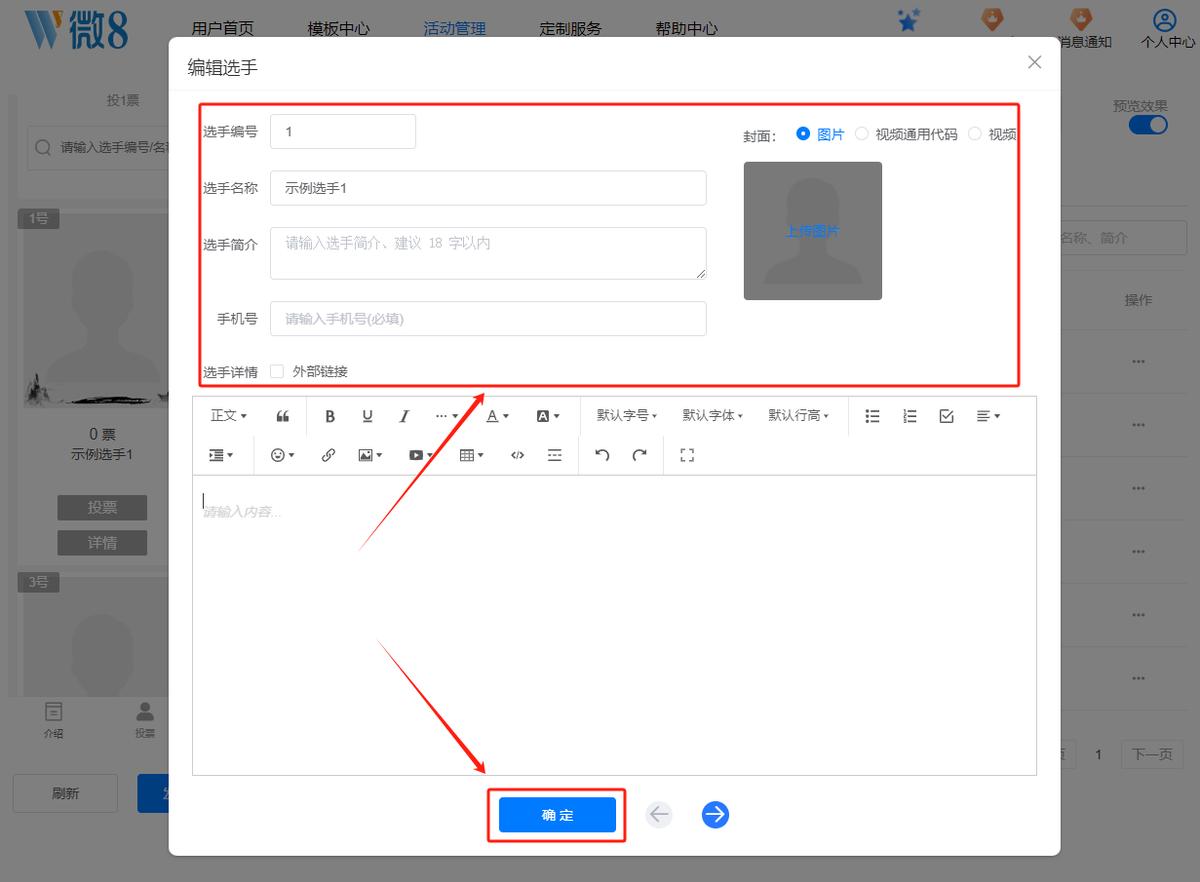The image size is (1200, 882).
Task: Go to the previous contestant arrow
Action: click(x=658, y=815)
